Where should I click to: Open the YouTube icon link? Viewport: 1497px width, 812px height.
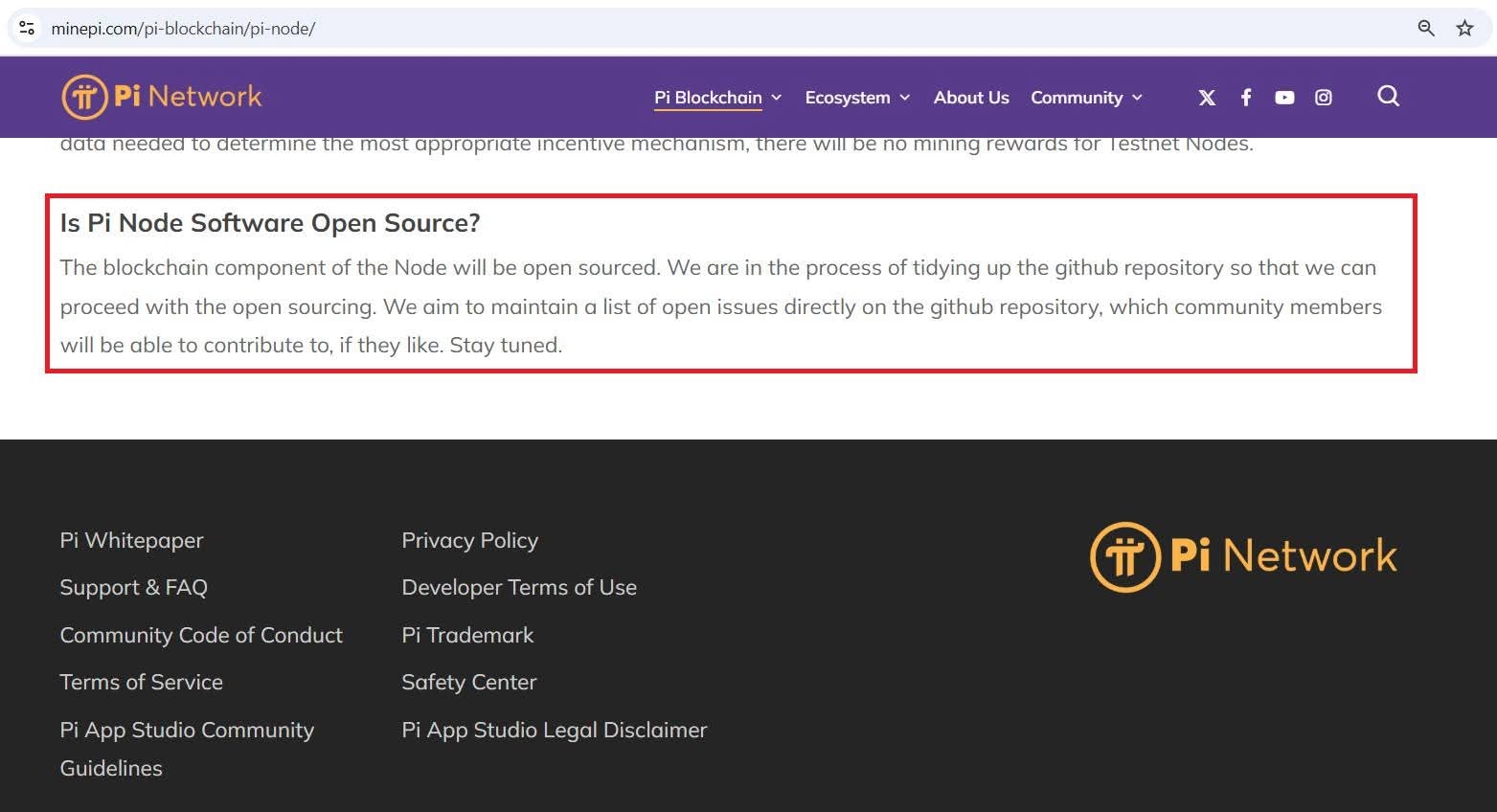pyautogui.click(x=1284, y=98)
